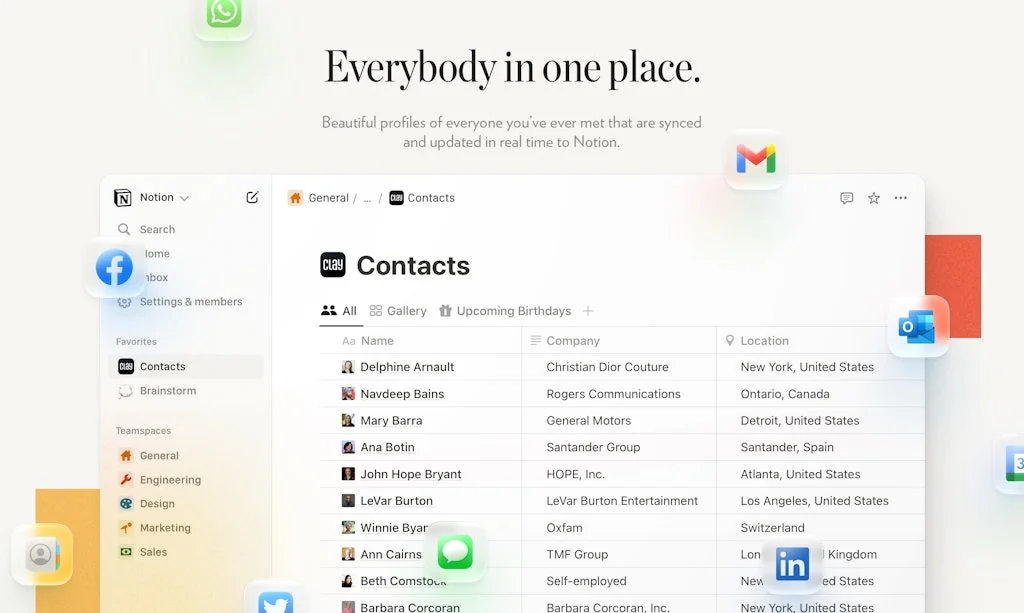Show hidden breadcrumb items via the ellipsis
1024x613 pixels.
click(366, 198)
